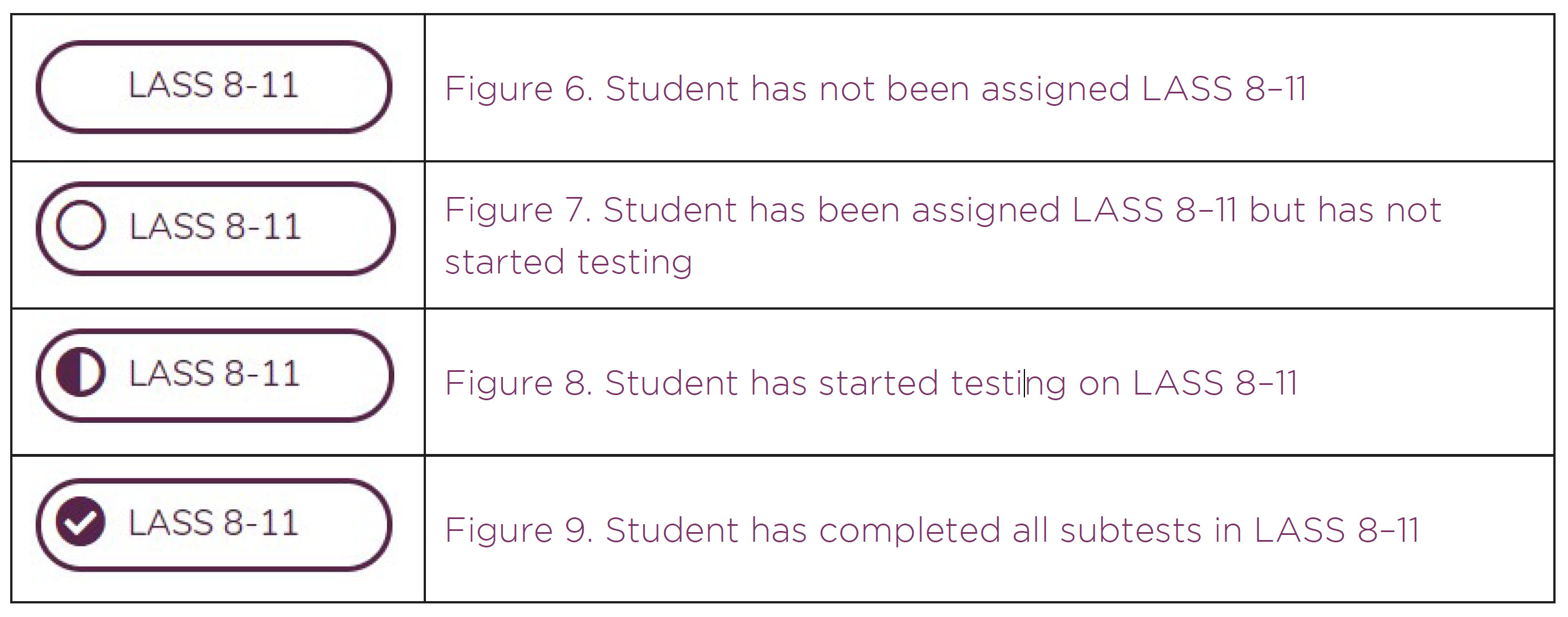
Task: Click the word 'assigned' in Figure 6 caption
Action: tap(1056, 89)
